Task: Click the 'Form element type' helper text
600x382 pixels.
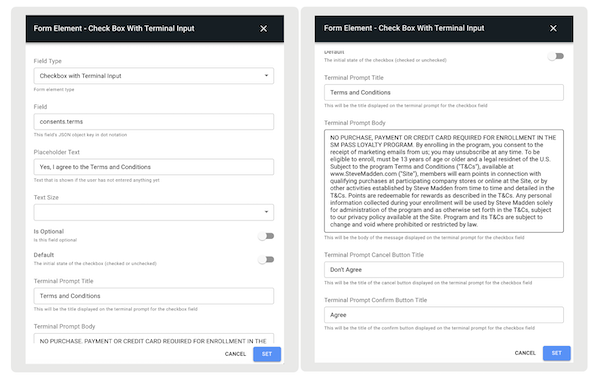Action: coord(54,90)
